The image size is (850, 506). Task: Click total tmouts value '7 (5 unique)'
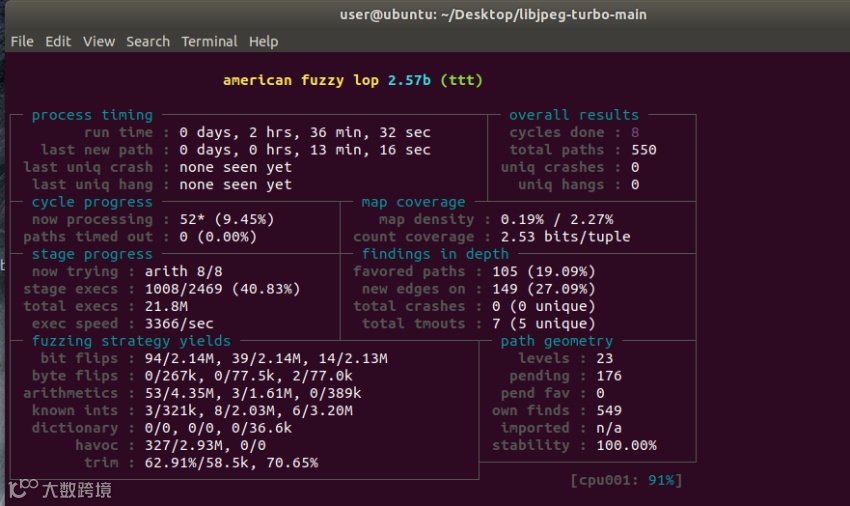pyautogui.click(x=544, y=323)
